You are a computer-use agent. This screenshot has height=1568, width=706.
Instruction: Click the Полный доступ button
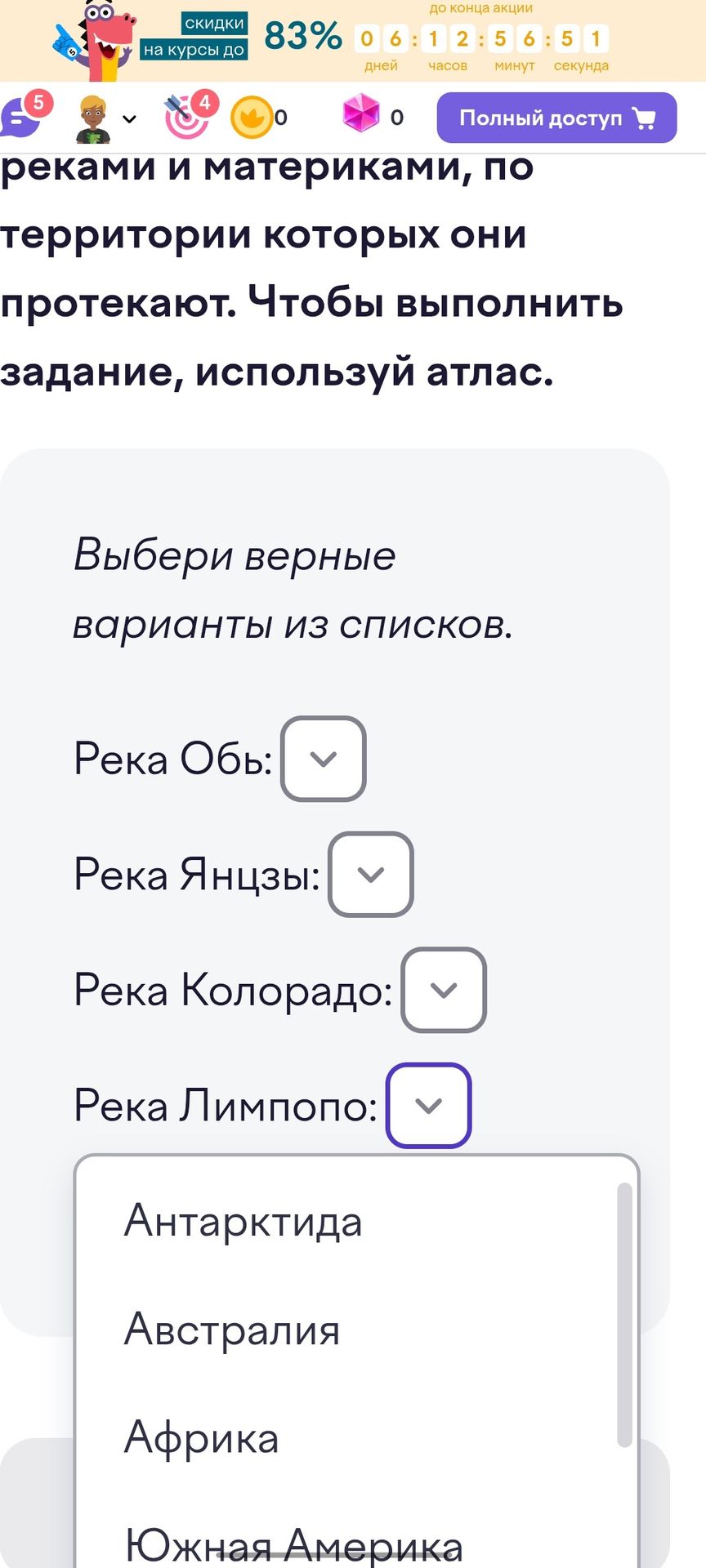[556, 118]
